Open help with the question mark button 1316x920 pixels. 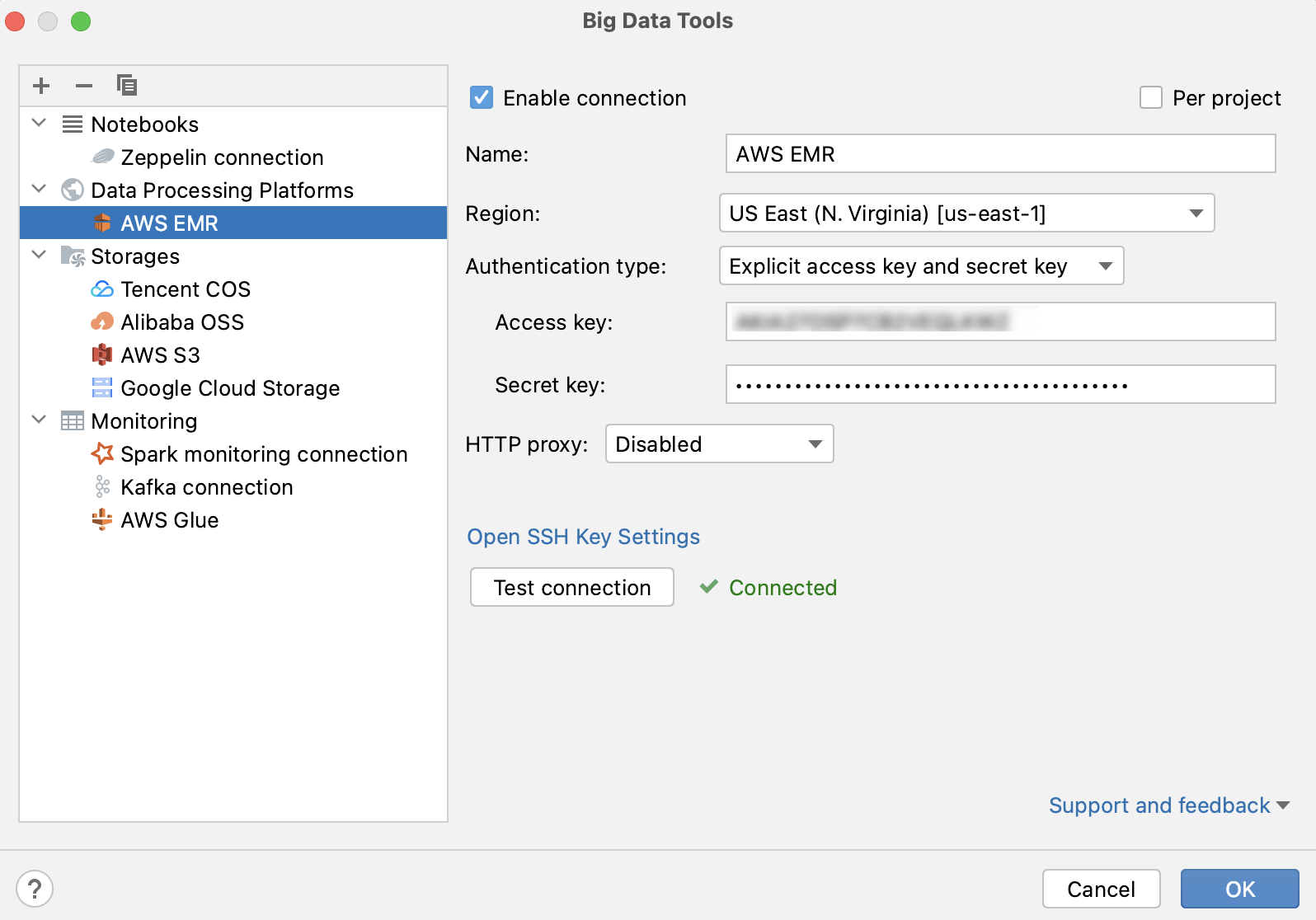coord(35,889)
